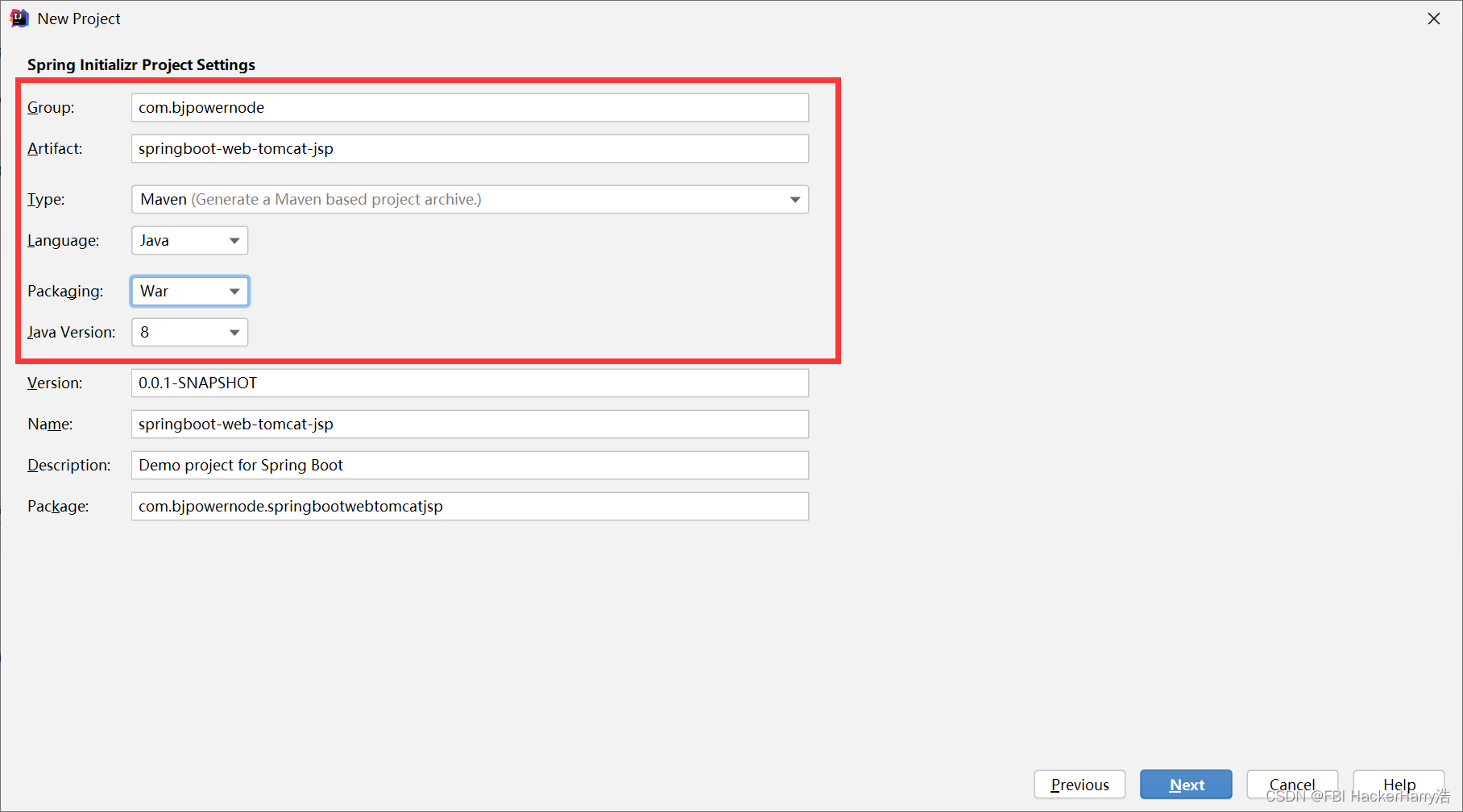Click the Artifact: label
This screenshot has width=1463, height=812.
55,148
